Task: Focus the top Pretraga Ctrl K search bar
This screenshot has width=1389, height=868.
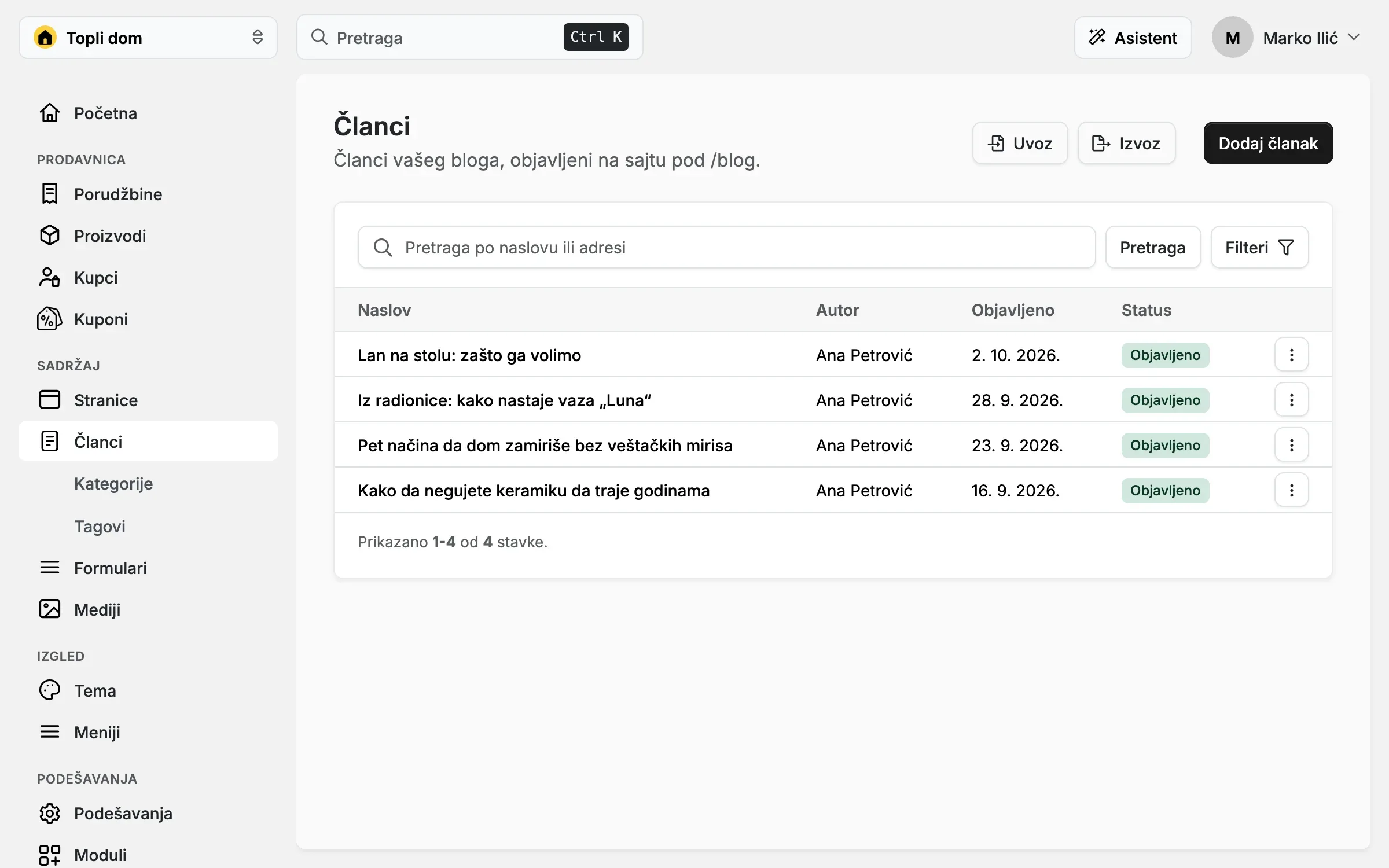Action: [x=469, y=38]
